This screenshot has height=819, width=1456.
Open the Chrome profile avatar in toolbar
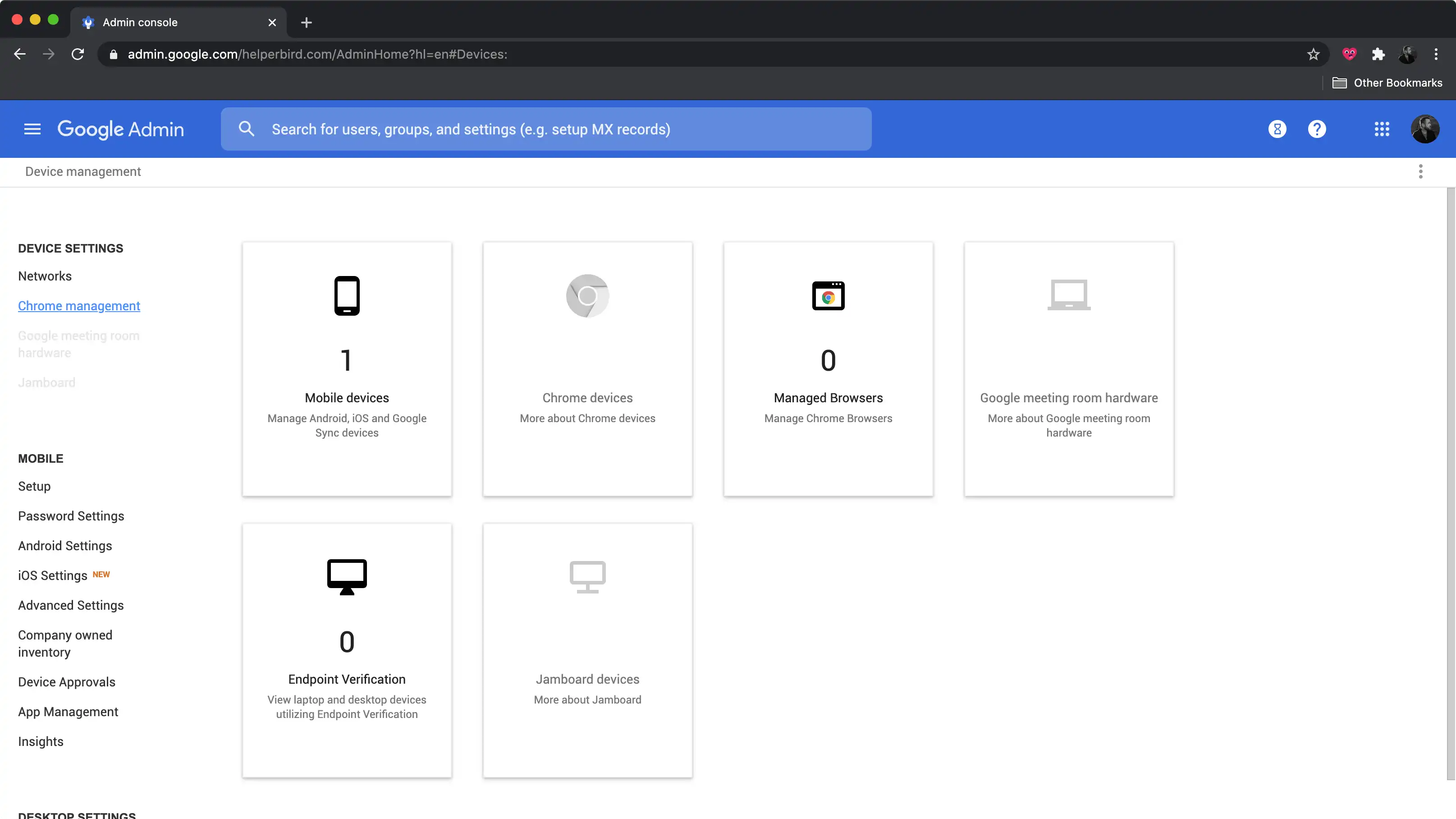coord(1407,54)
